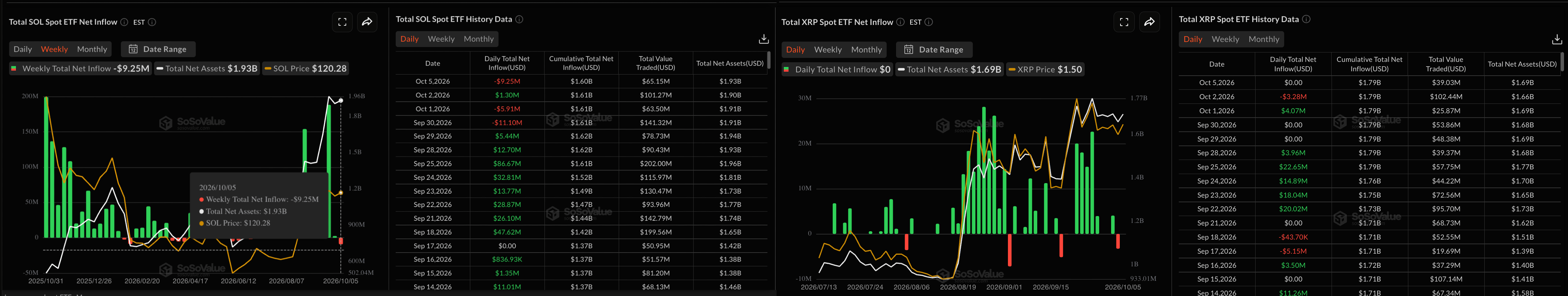
Task: Click info icon beside Total SOL Spot ETF History Data
Action: pos(519,20)
